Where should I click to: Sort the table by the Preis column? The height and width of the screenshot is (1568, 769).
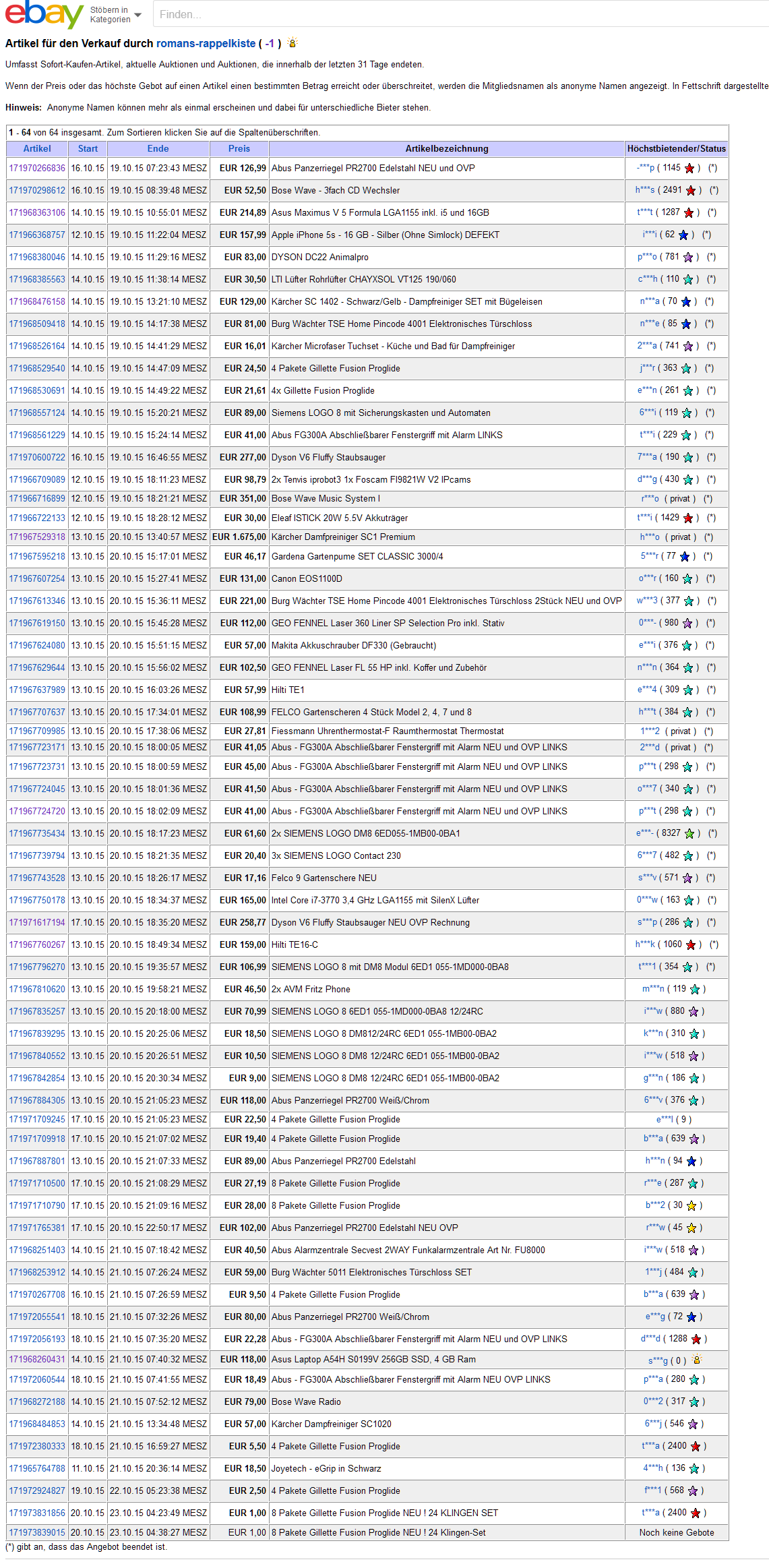[x=239, y=149]
